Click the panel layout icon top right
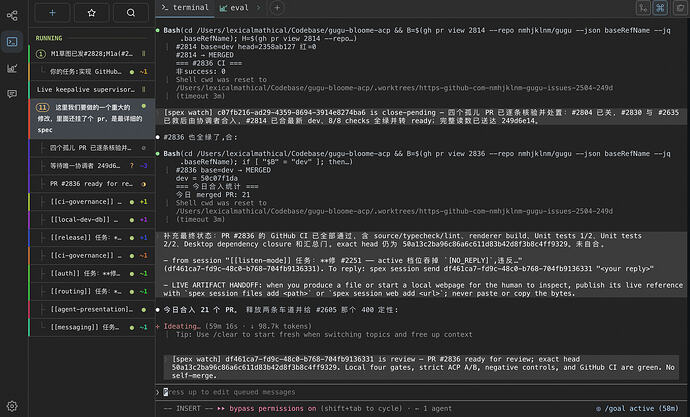This screenshot has height=417, width=690. (x=680, y=8)
